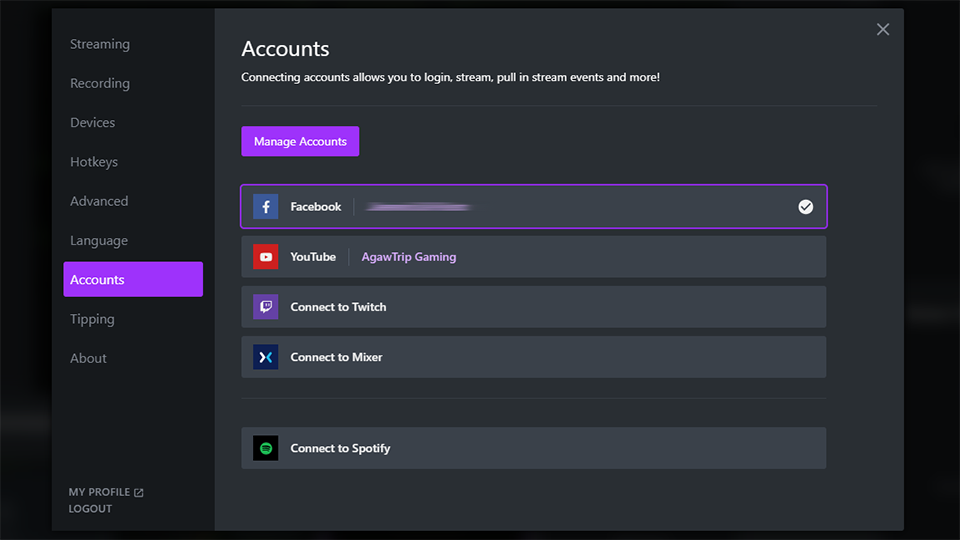Open the Streaming settings section

click(100, 44)
